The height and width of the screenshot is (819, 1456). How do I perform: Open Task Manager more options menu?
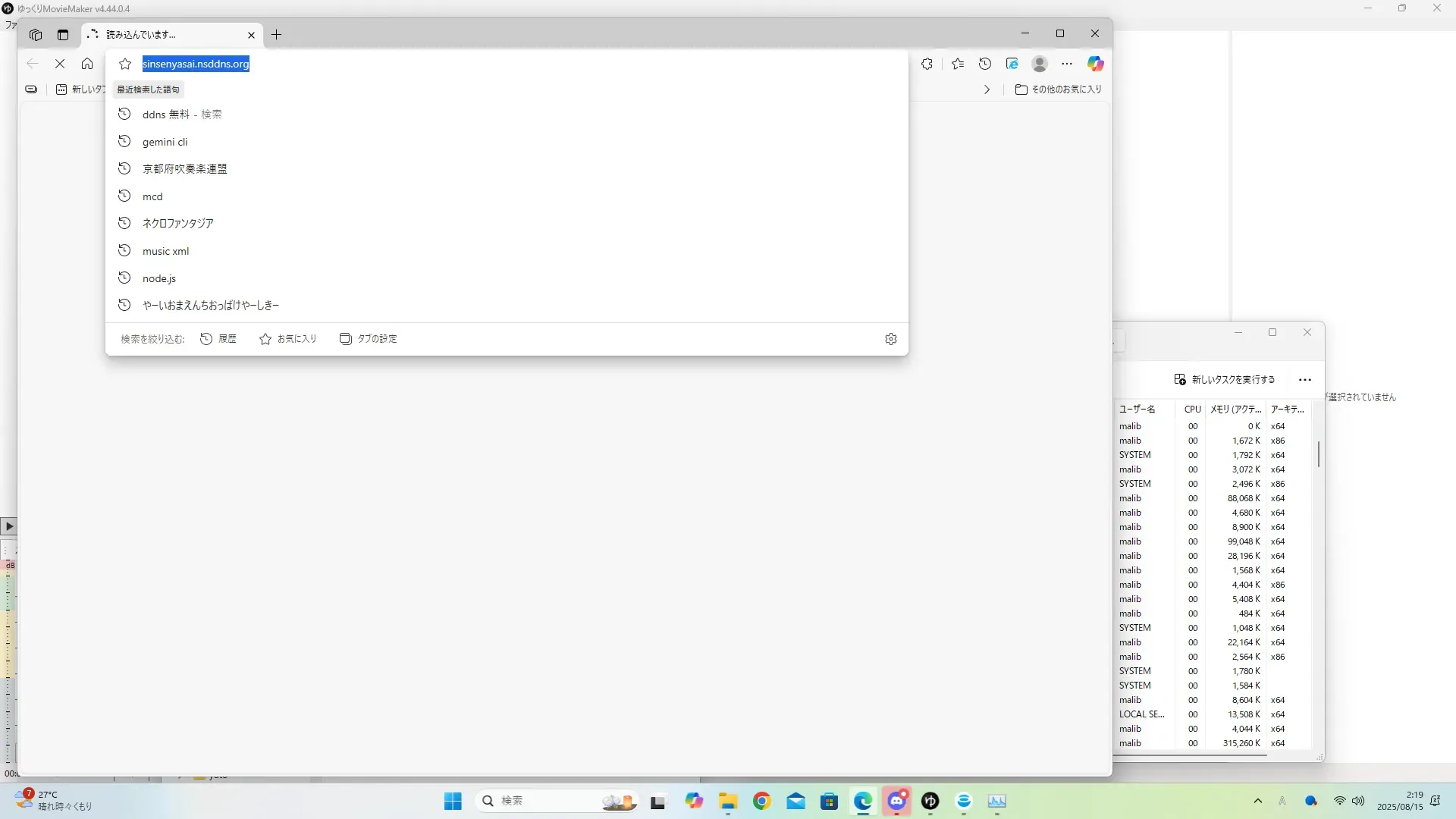point(1304,380)
